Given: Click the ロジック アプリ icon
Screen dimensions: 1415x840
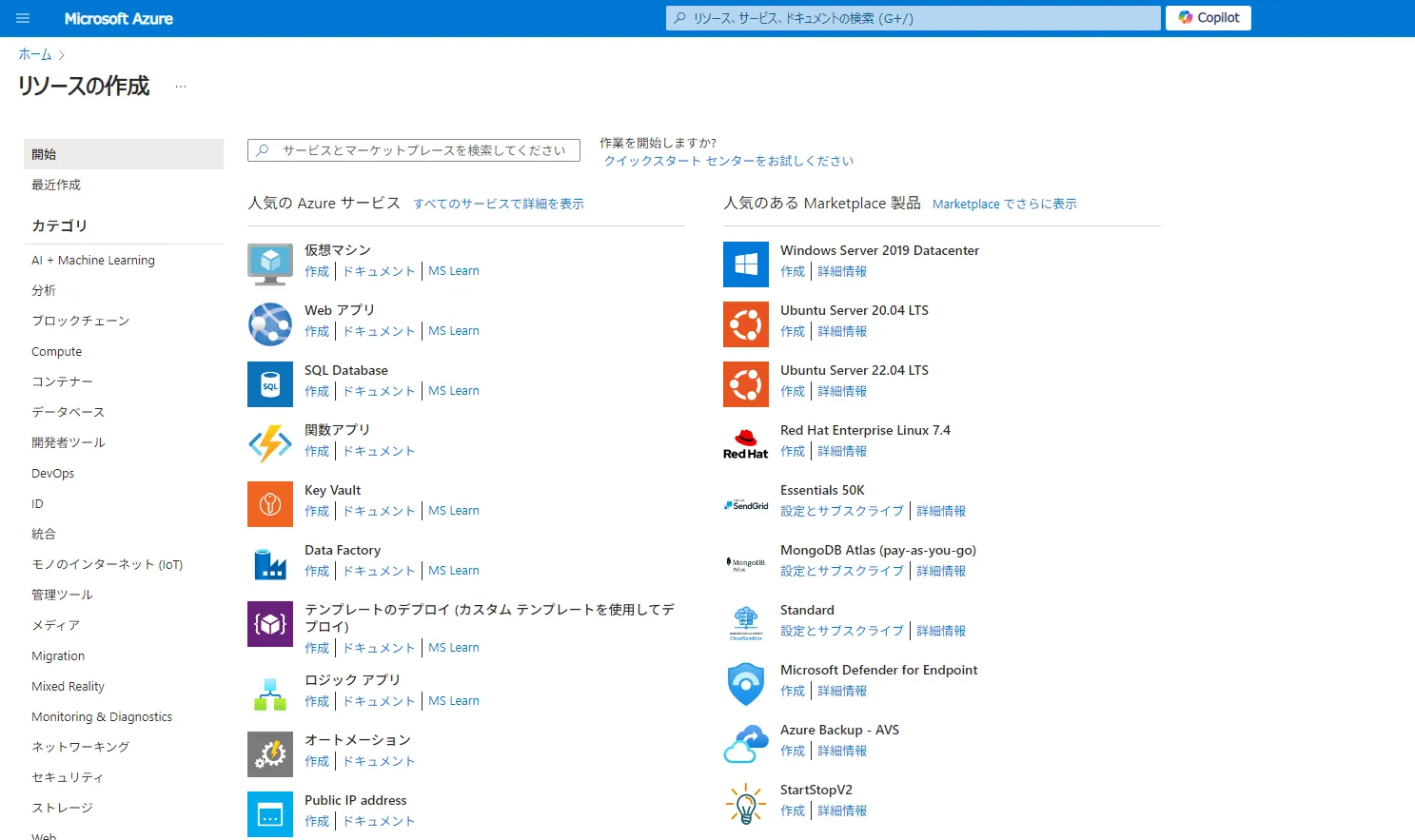Looking at the screenshot, I should (x=270, y=694).
